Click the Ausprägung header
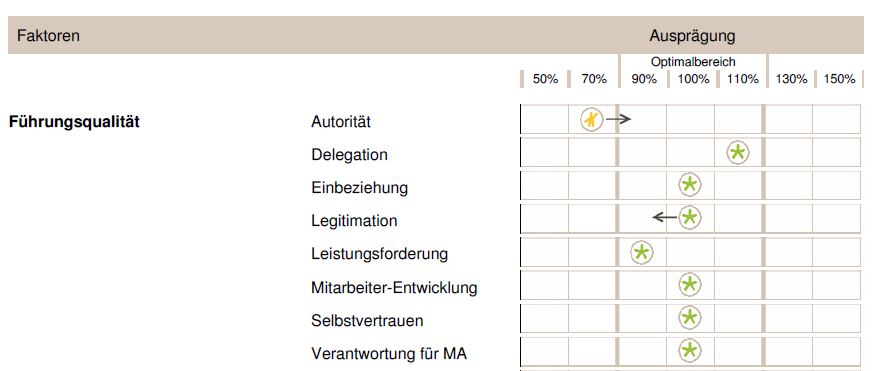 pyautogui.click(x=692, y=37)
